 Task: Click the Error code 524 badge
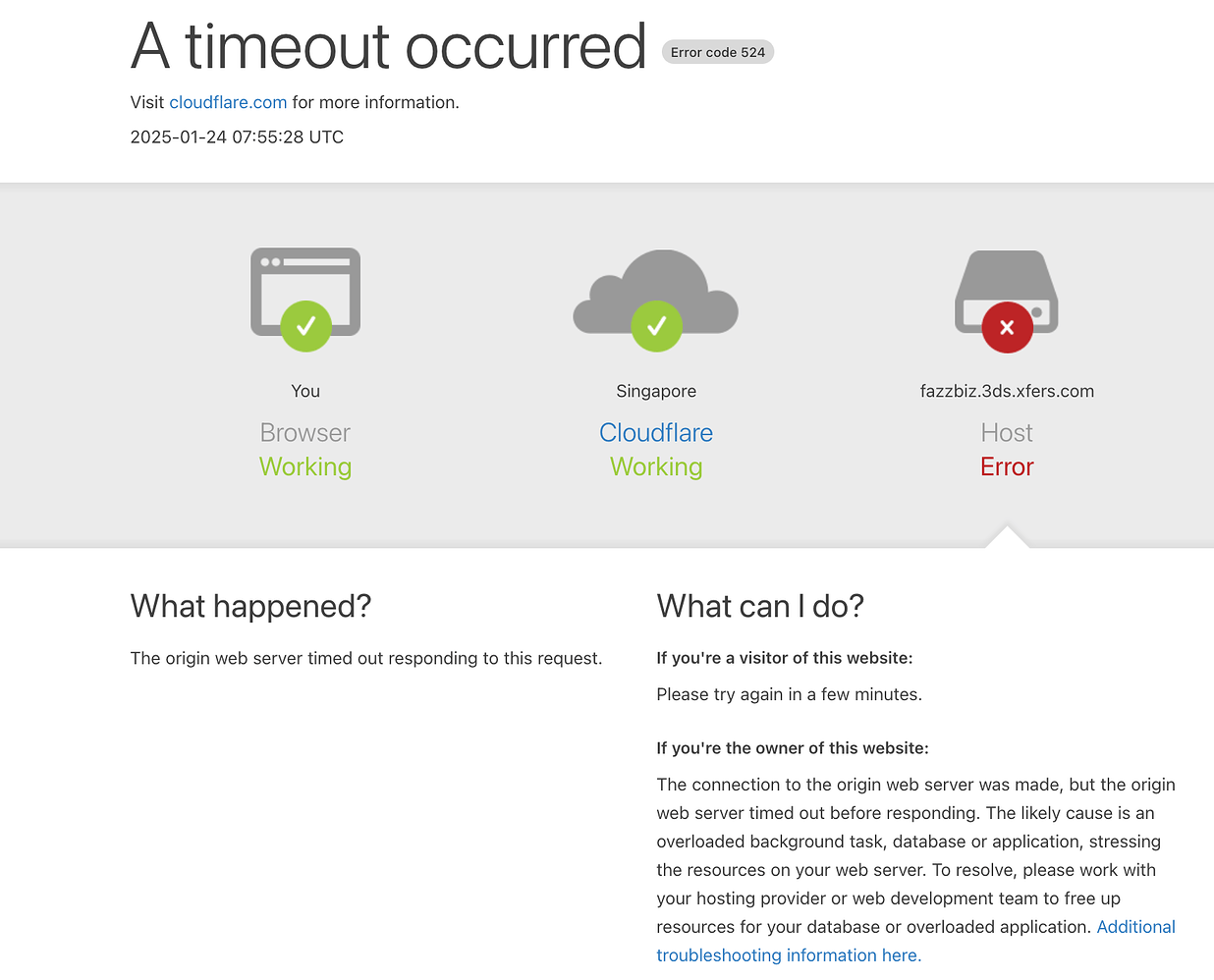tap(718, 52)
